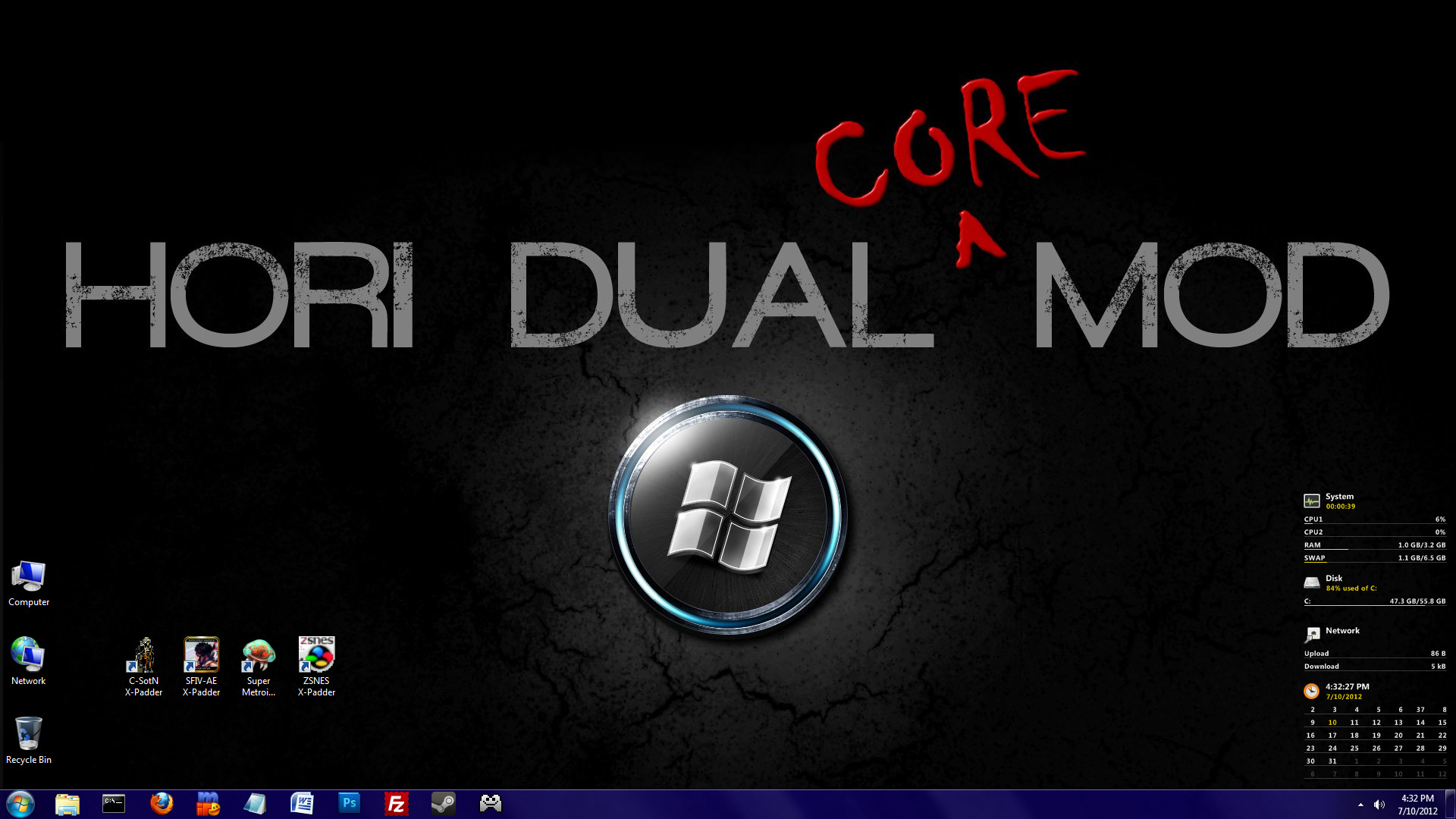1456x819 pixels.
Task: Select the Computer desktop icon
Action: point(29,583)
